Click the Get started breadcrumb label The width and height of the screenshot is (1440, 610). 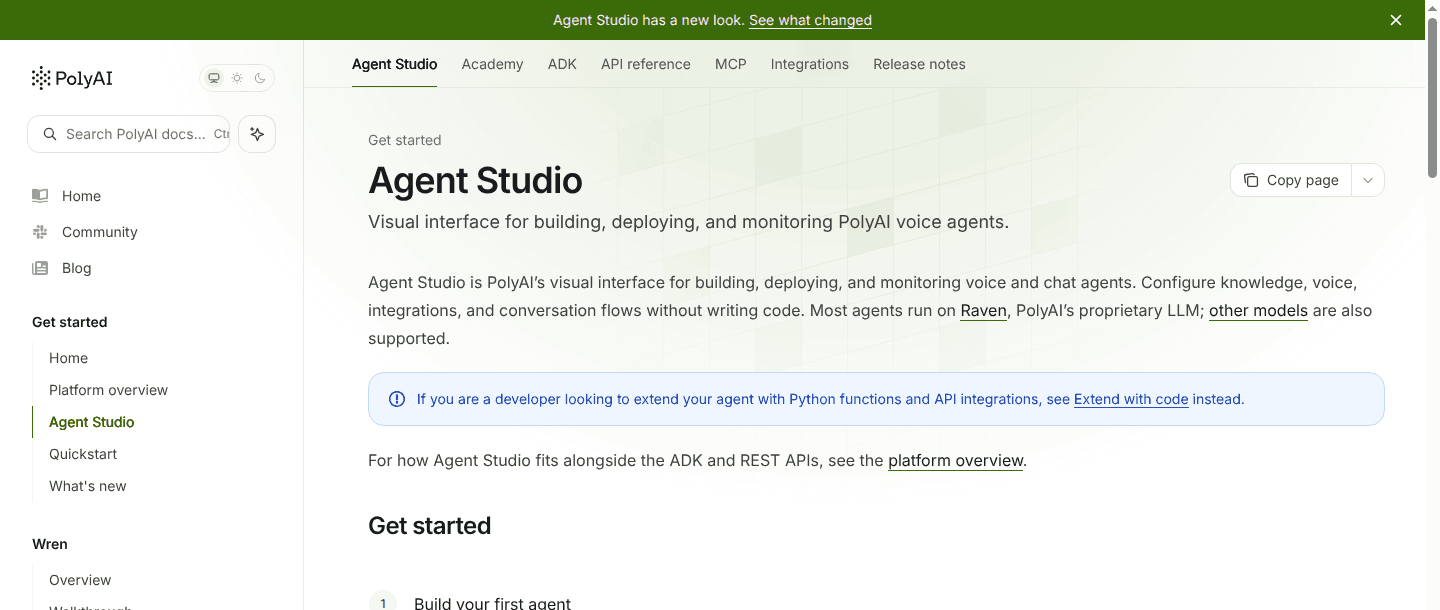pos(404,140)
